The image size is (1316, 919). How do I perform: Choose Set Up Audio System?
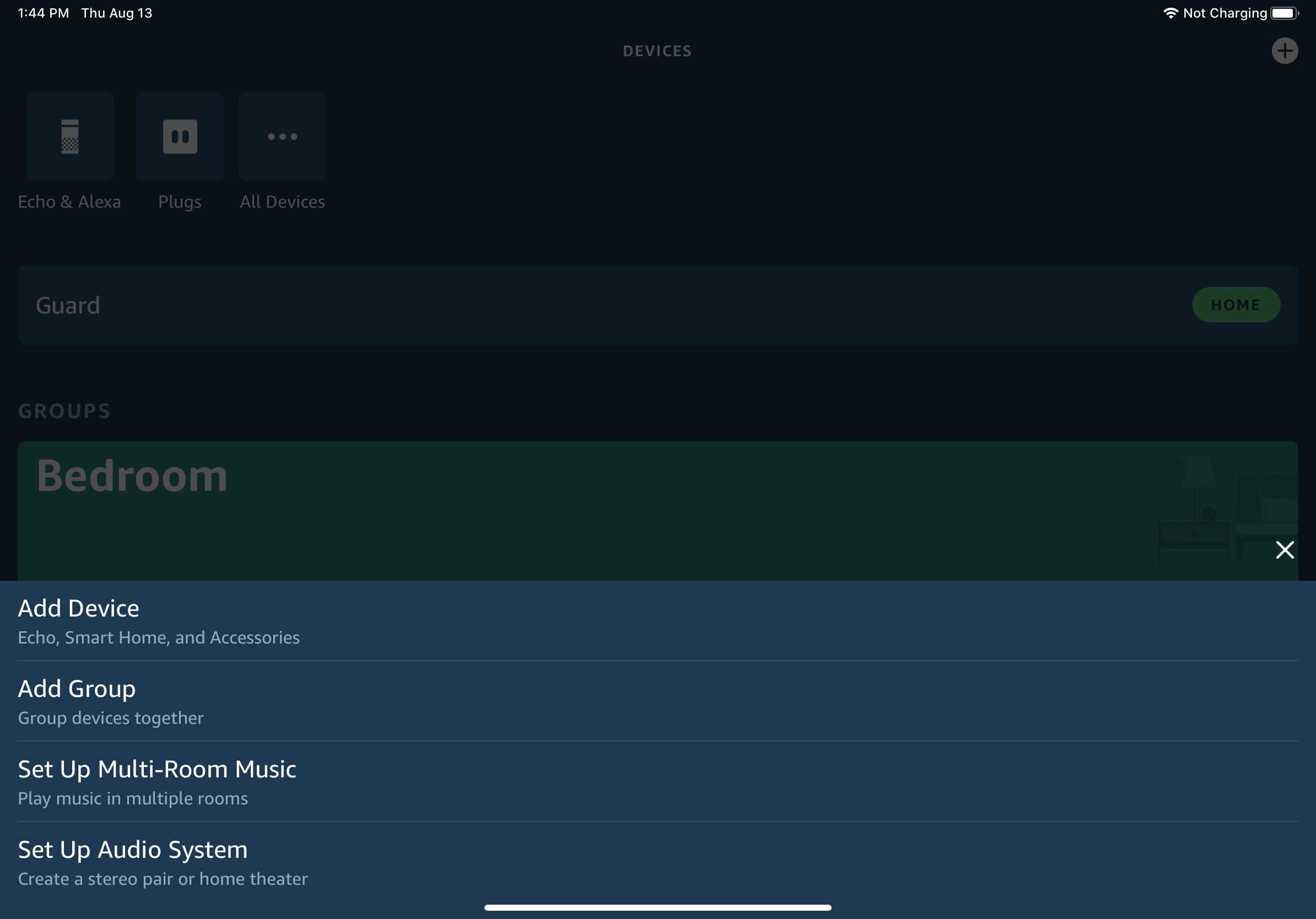[133, 850]
